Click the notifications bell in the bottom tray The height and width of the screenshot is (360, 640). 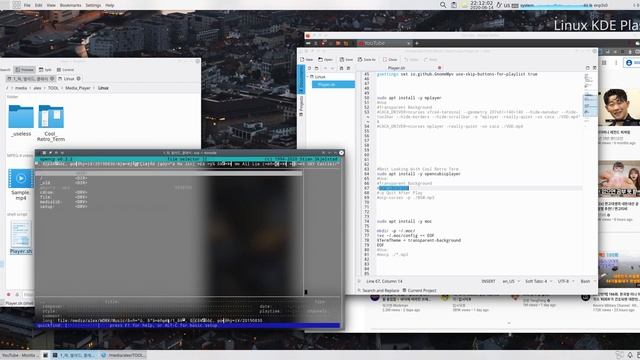[630, 355]
